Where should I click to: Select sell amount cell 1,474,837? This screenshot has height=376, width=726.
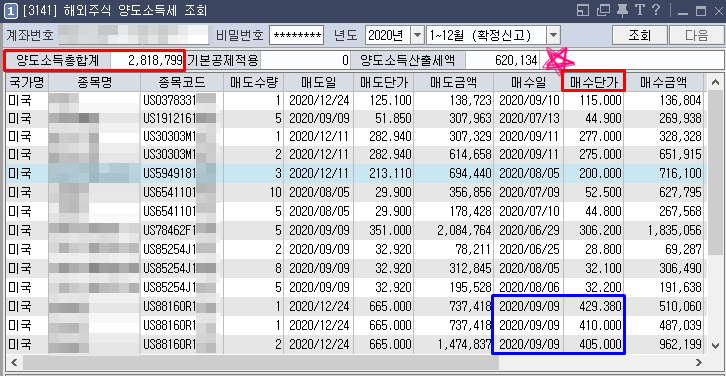453,345
